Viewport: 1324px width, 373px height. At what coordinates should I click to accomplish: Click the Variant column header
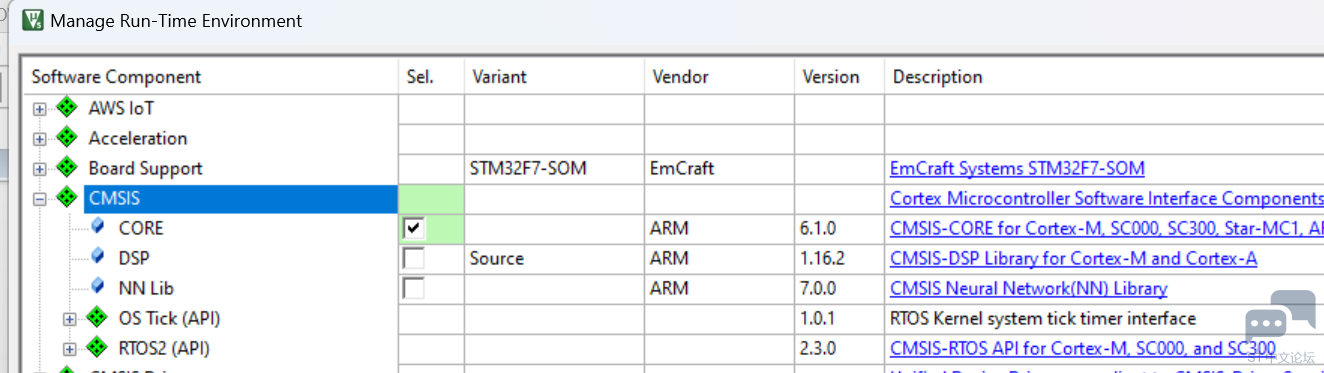554,77
